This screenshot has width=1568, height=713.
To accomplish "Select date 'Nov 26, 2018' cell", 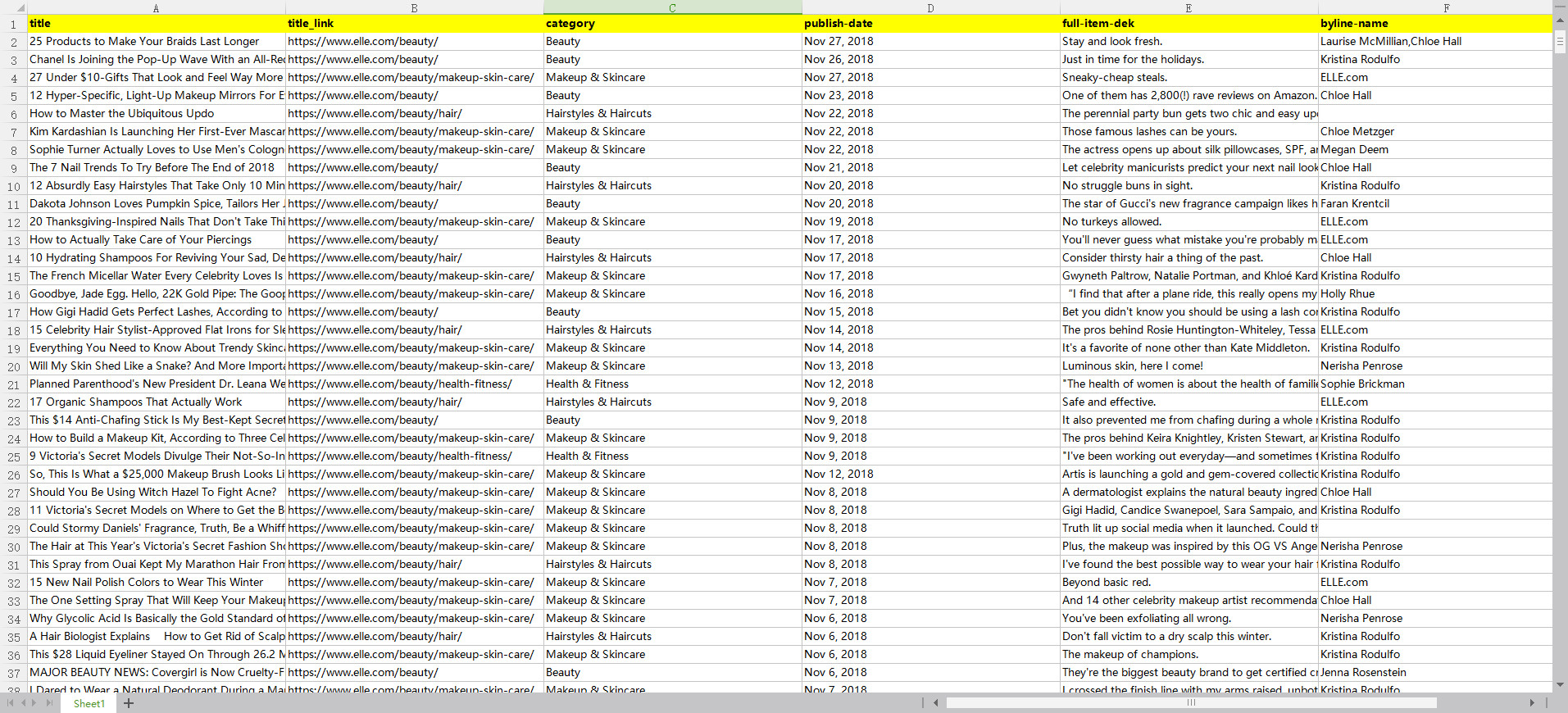I will [931, 60].
